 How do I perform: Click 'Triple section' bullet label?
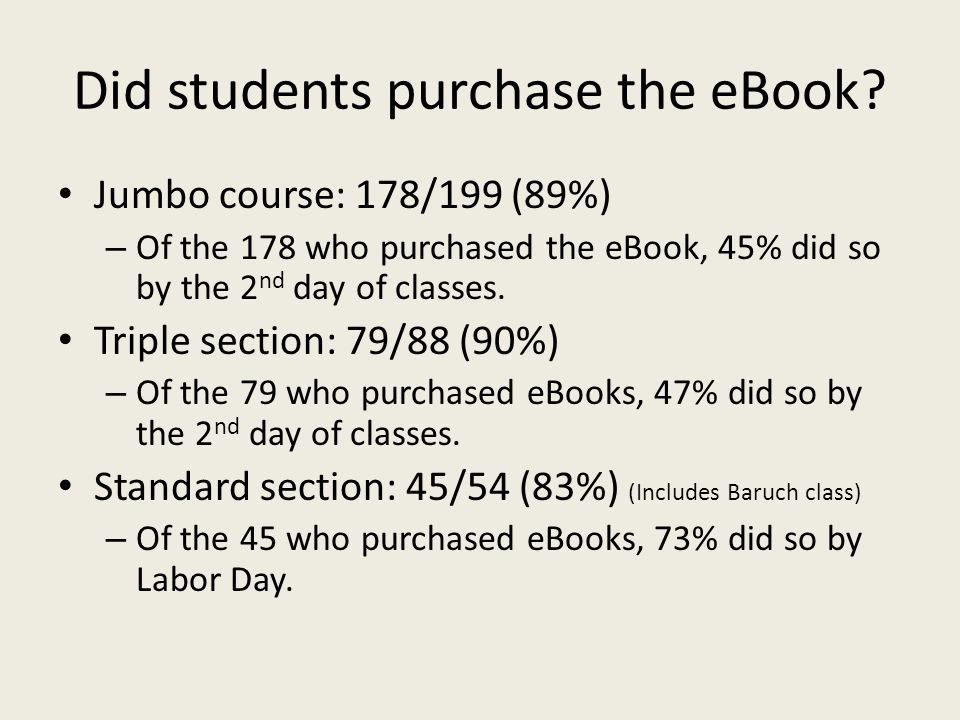click(214, 340)
